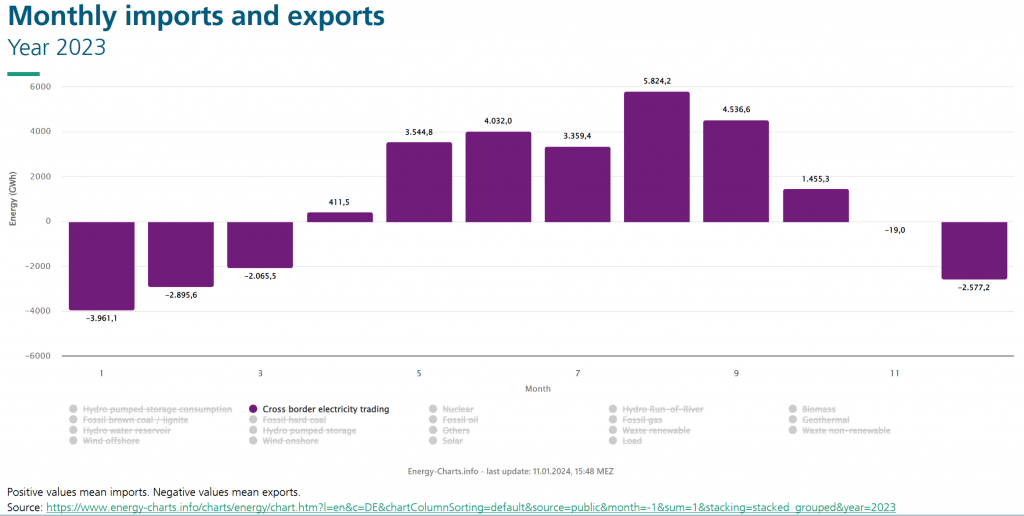Select the December export bar
The image size is (1024, 516).
[x=974, y=251]
